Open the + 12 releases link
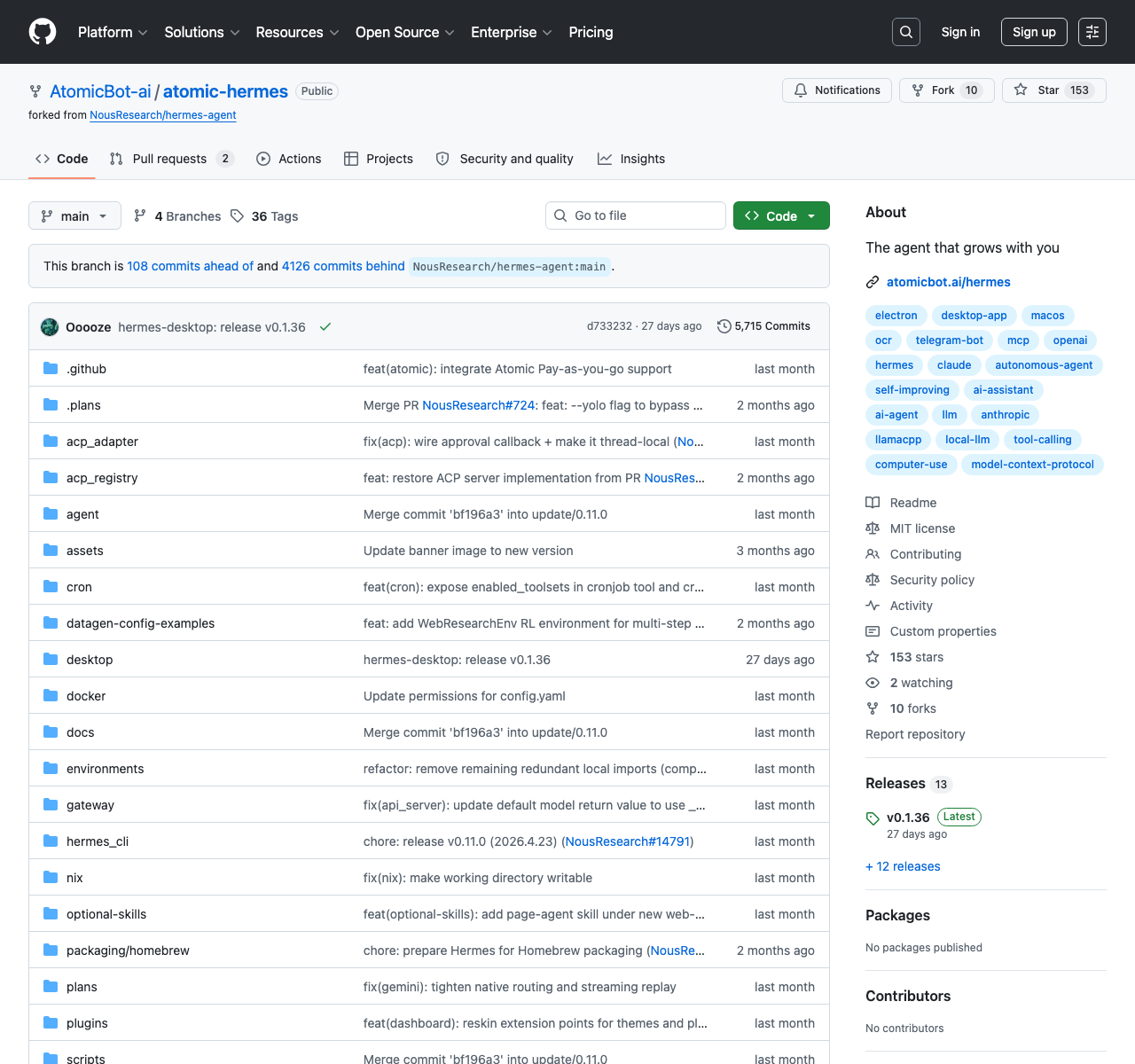 coord(903,866)
